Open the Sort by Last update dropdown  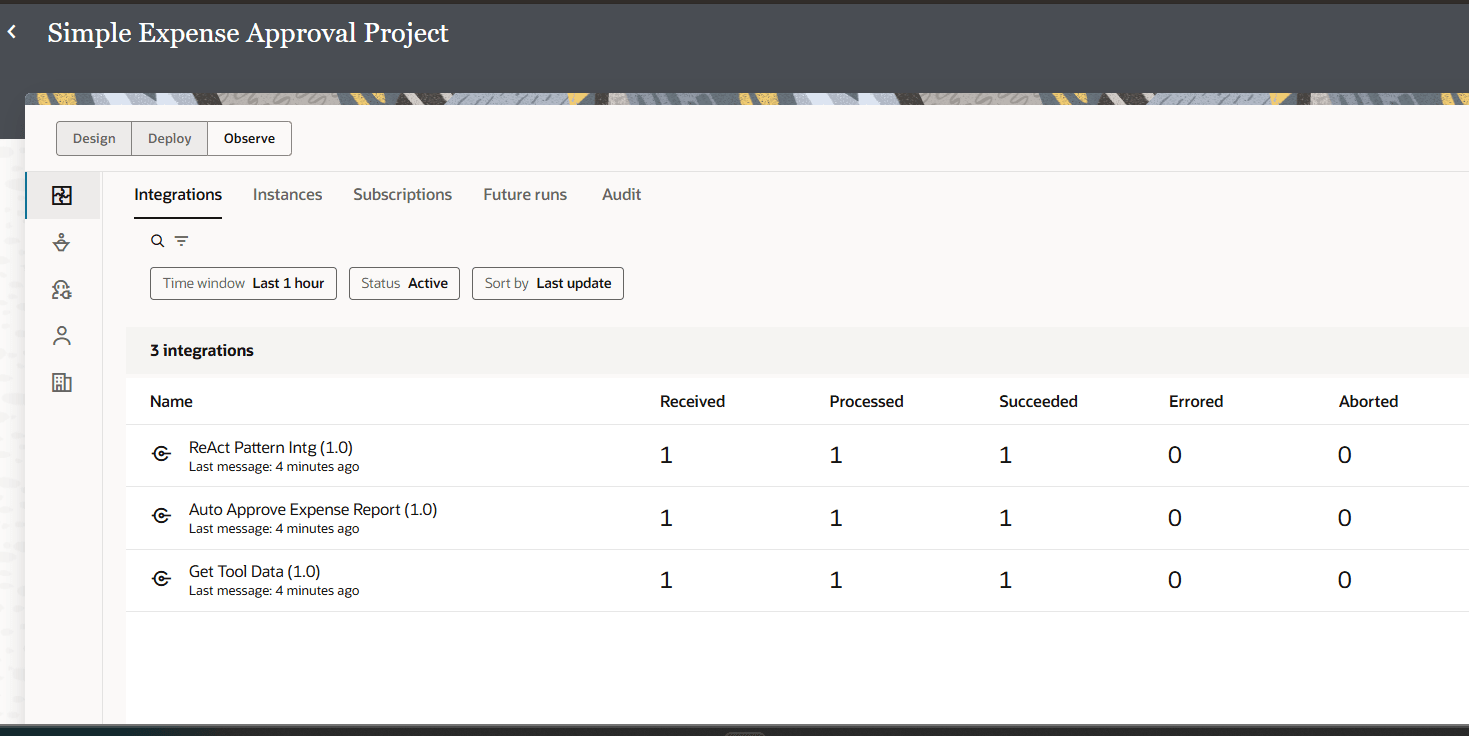pos(547,283)
